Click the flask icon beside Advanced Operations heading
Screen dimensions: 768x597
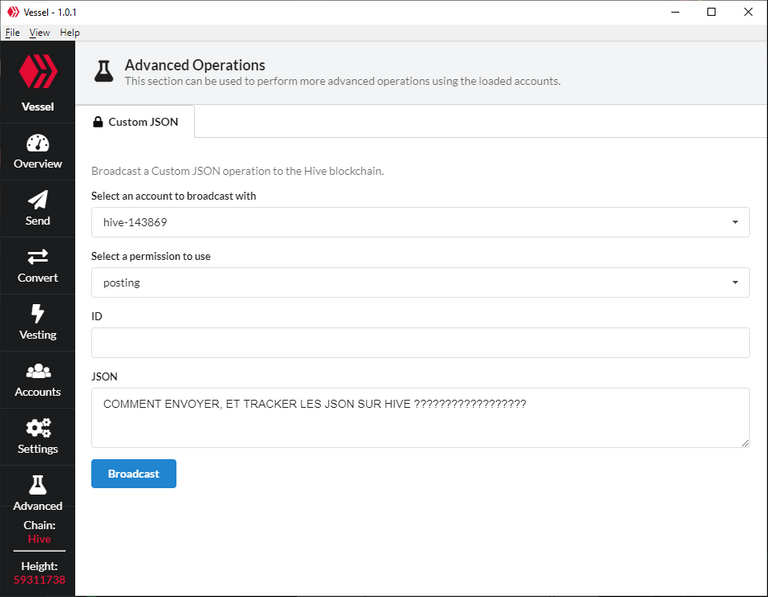104,72
